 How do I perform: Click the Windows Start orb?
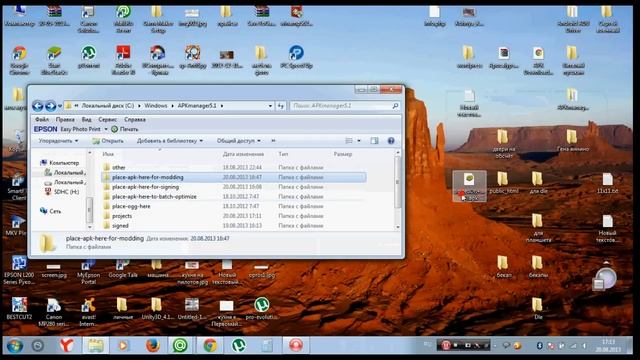point(14,346)
